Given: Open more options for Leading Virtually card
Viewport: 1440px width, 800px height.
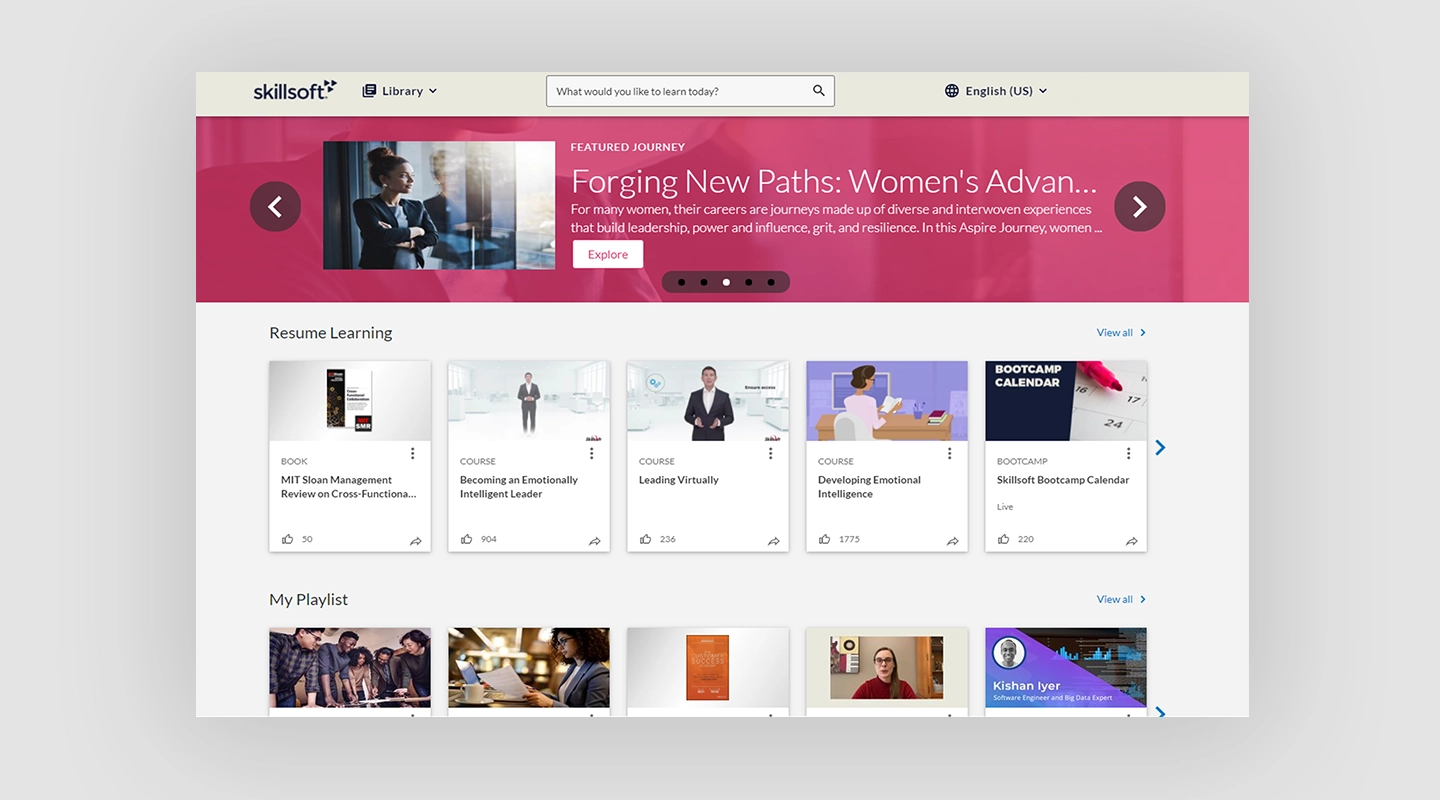Looking at the screenshot, I should click(x=770, y=454).
